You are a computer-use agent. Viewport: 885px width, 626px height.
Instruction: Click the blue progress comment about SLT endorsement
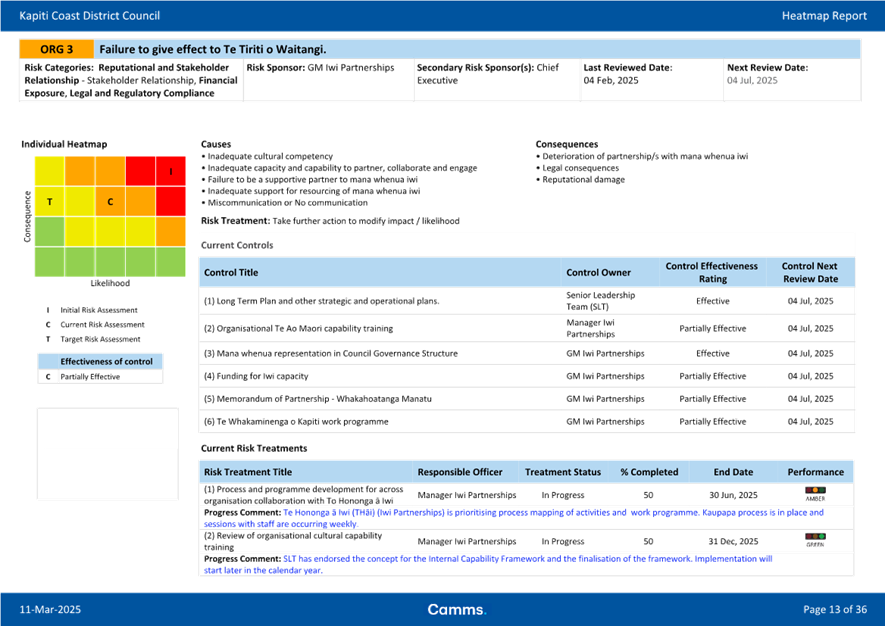tap(488, 564)
